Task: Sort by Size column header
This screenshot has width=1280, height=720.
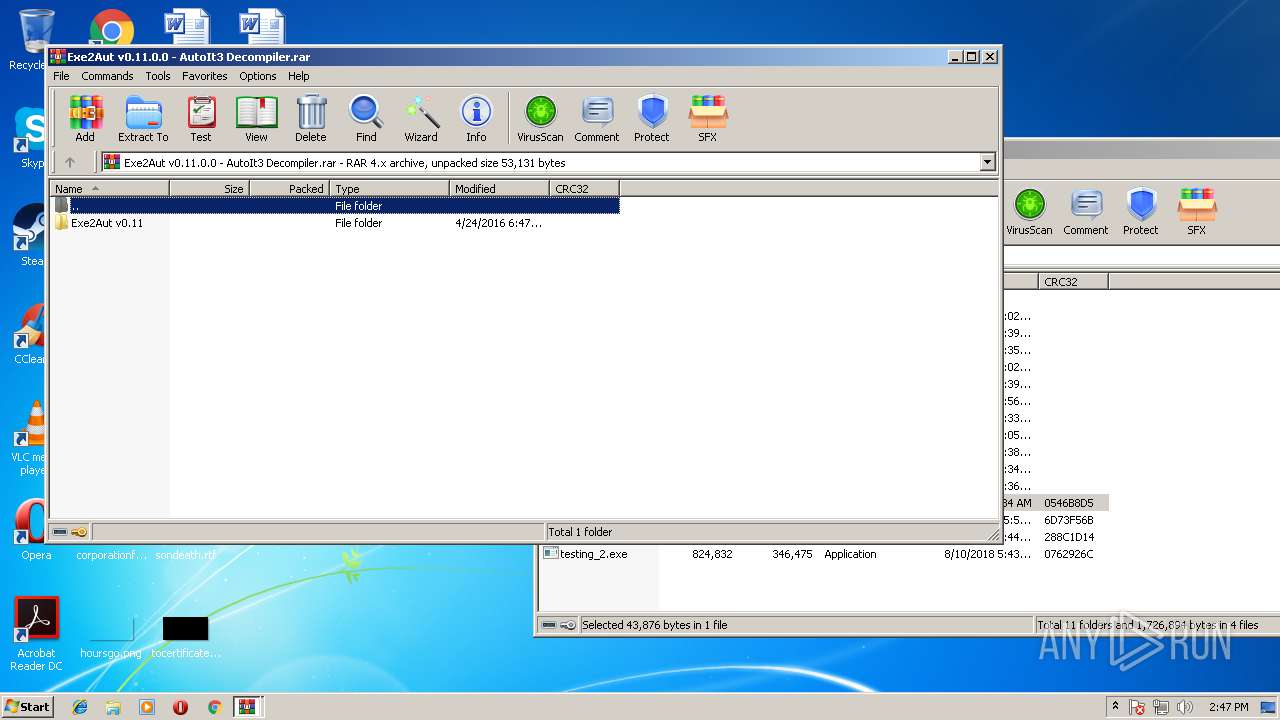Action: coord(209,188)
